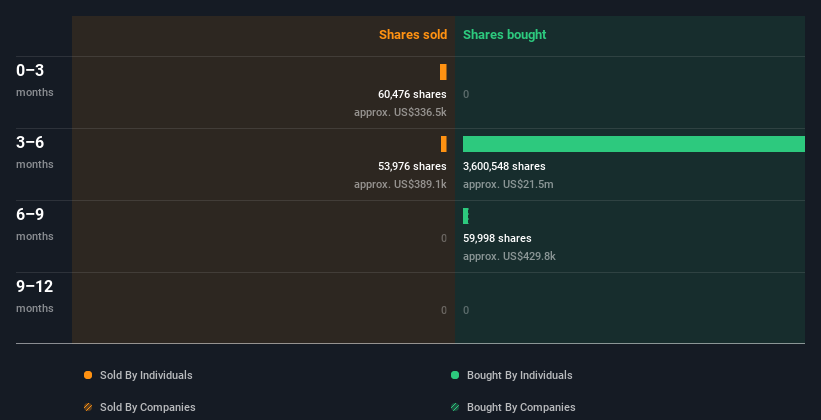The height and width of the screenshot is (420, 821).
Task: Select the Sold By Individuals legend label
Action: click(x=146, y=375)
